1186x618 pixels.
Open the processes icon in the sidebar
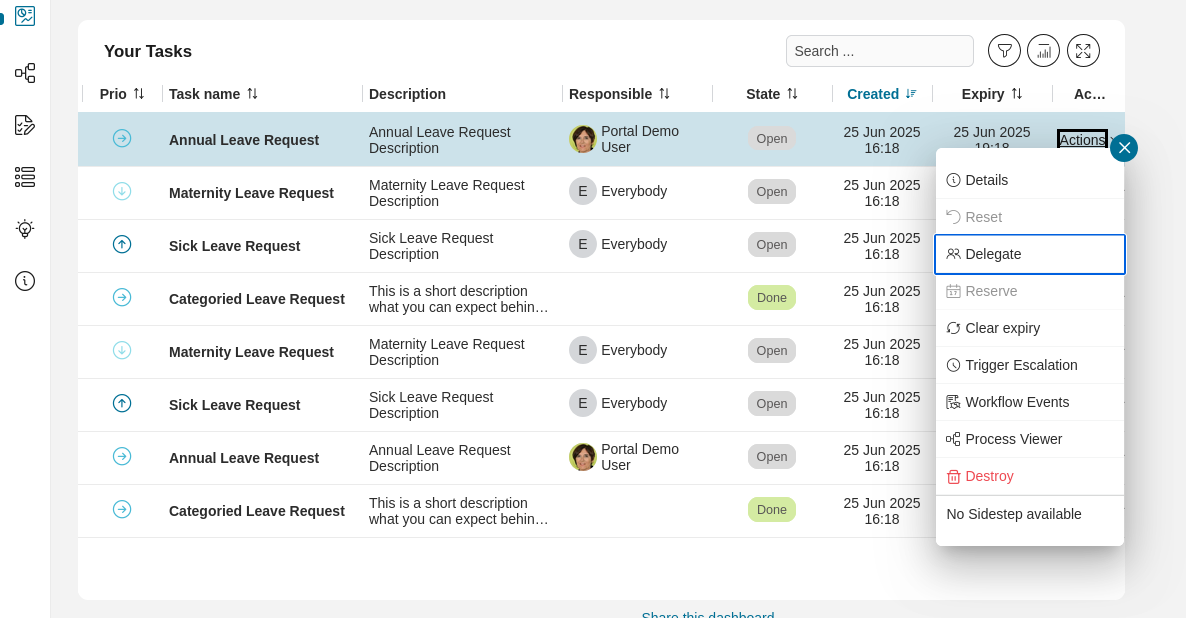(25, 73)
